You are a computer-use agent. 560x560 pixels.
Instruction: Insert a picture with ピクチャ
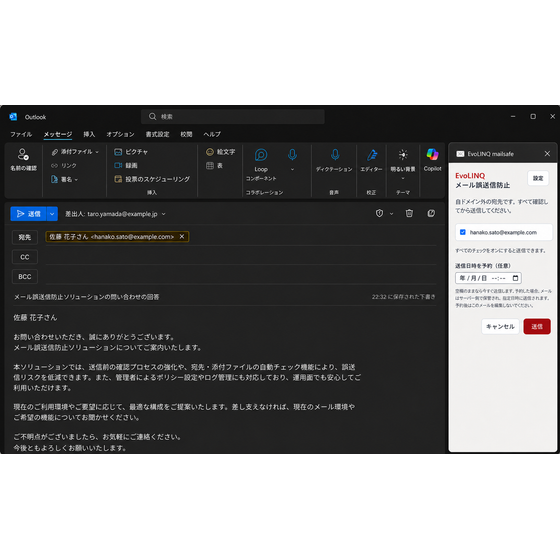(131, 152)
